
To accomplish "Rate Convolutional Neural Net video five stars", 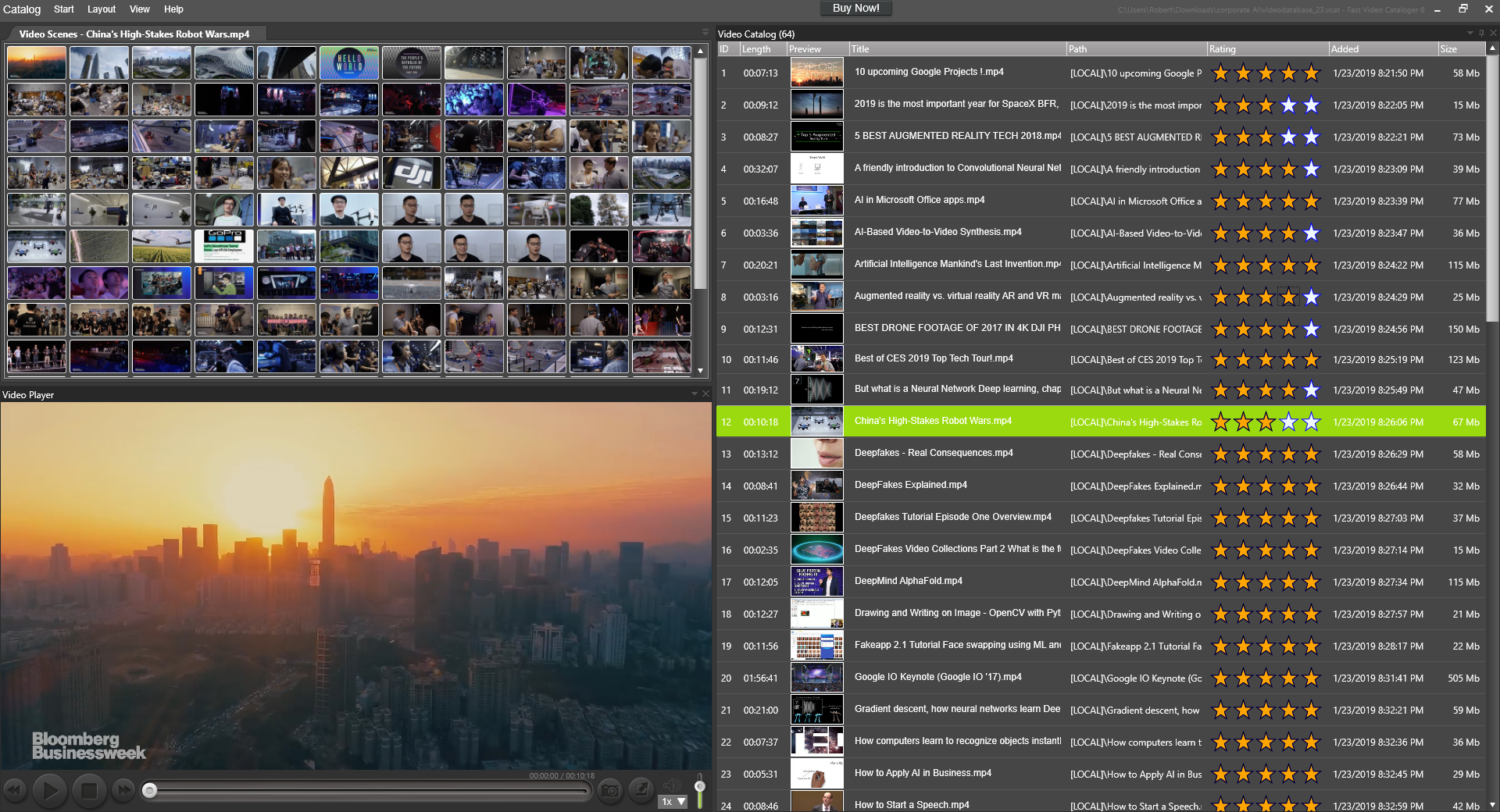I will point(1312,169).
